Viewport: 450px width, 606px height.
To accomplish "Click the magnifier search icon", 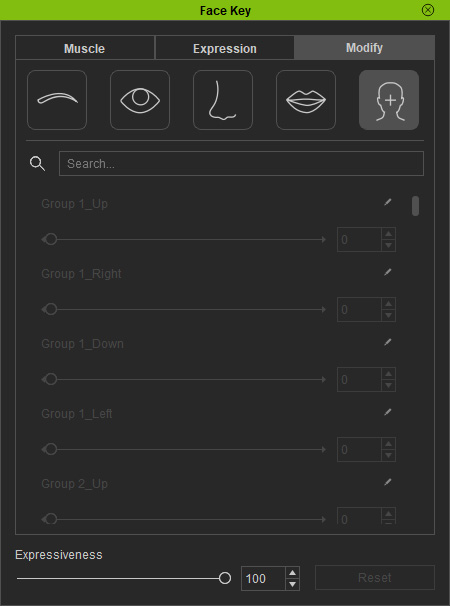I will (x=37, y=164).
